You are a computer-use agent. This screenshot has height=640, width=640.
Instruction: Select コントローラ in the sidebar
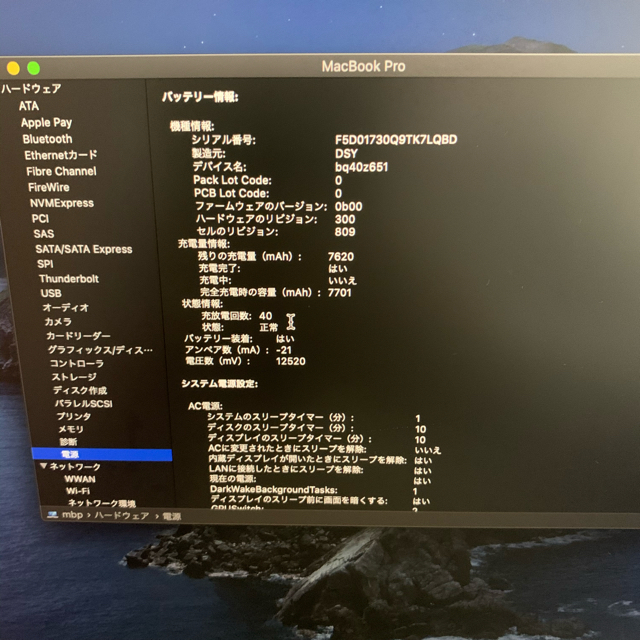click(x=77, y=363)
